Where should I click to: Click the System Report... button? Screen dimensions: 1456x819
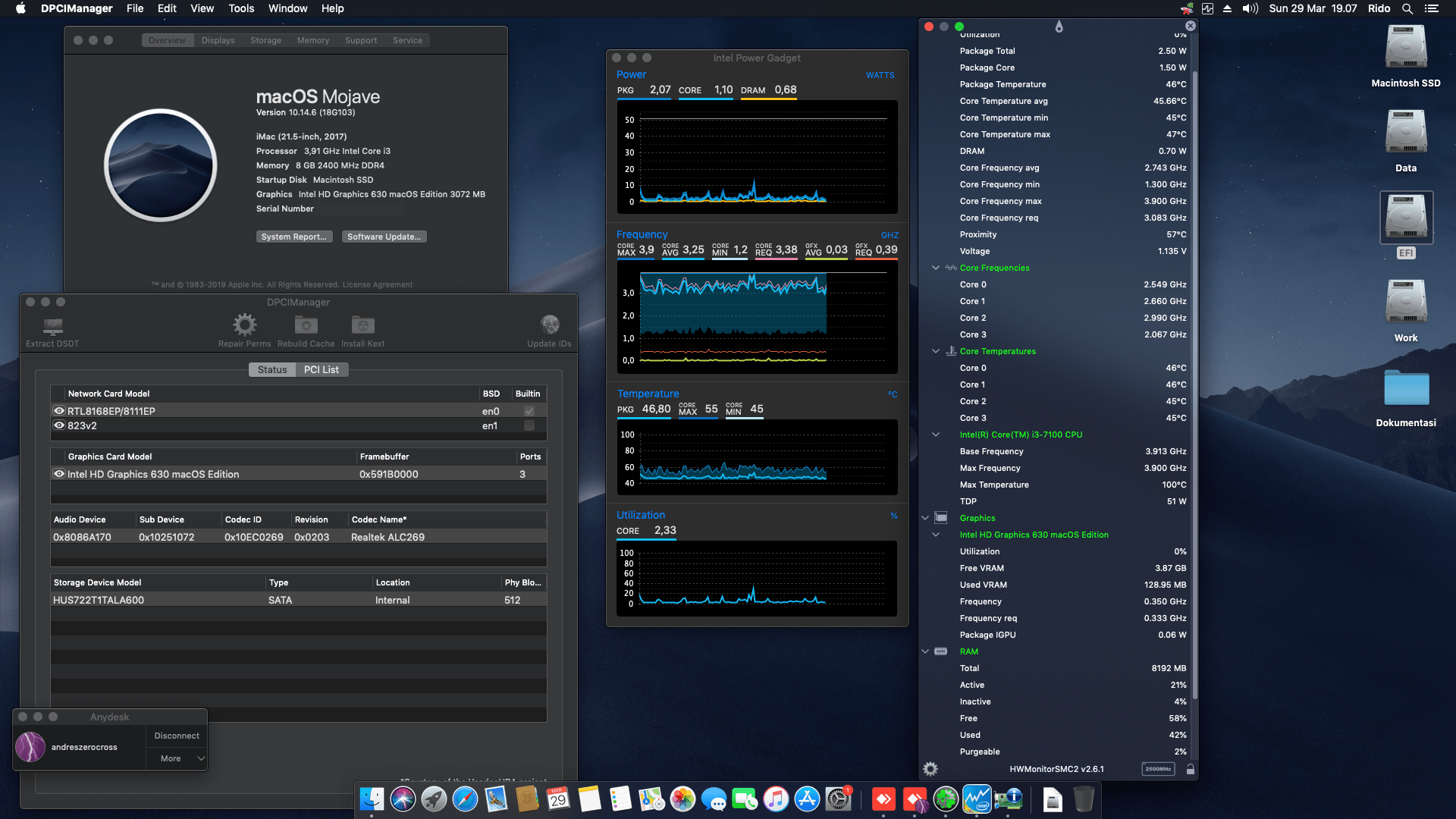coord(294,237)
